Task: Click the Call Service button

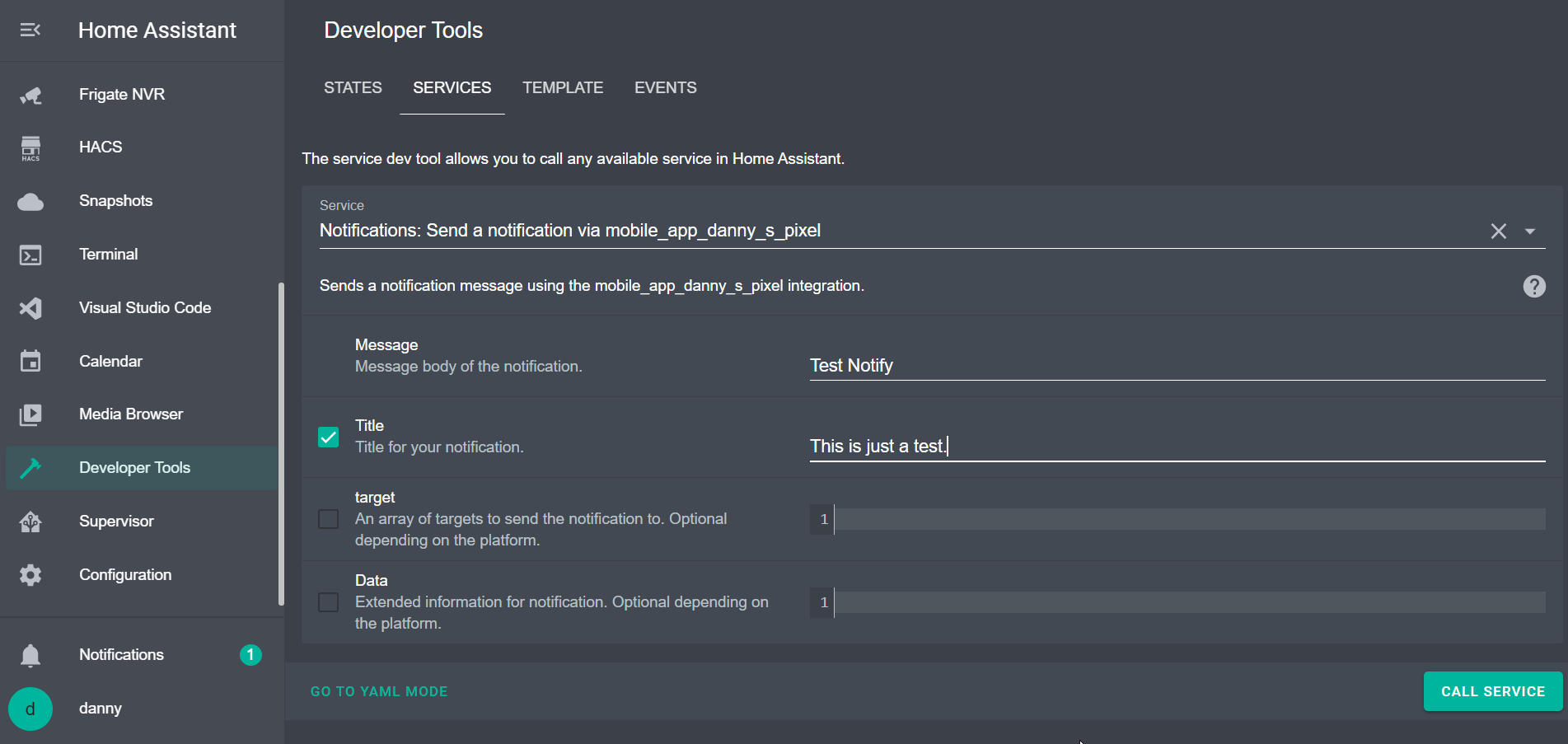Action: pos(1493,691)
